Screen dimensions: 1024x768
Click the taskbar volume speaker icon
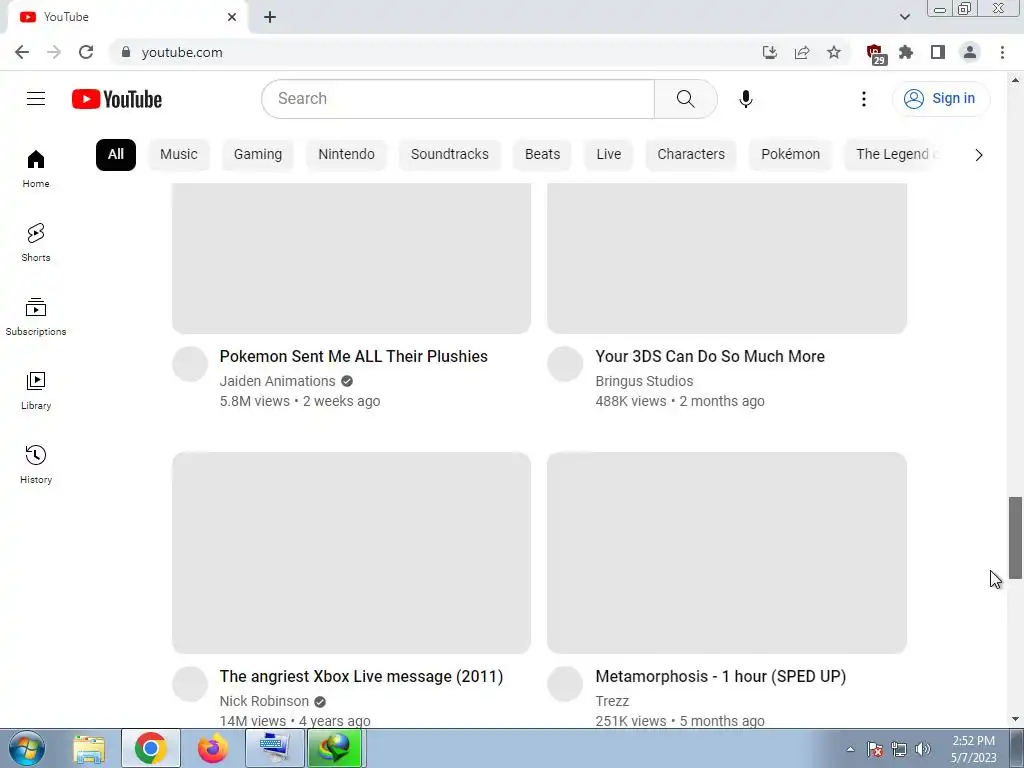coord(923,749)
